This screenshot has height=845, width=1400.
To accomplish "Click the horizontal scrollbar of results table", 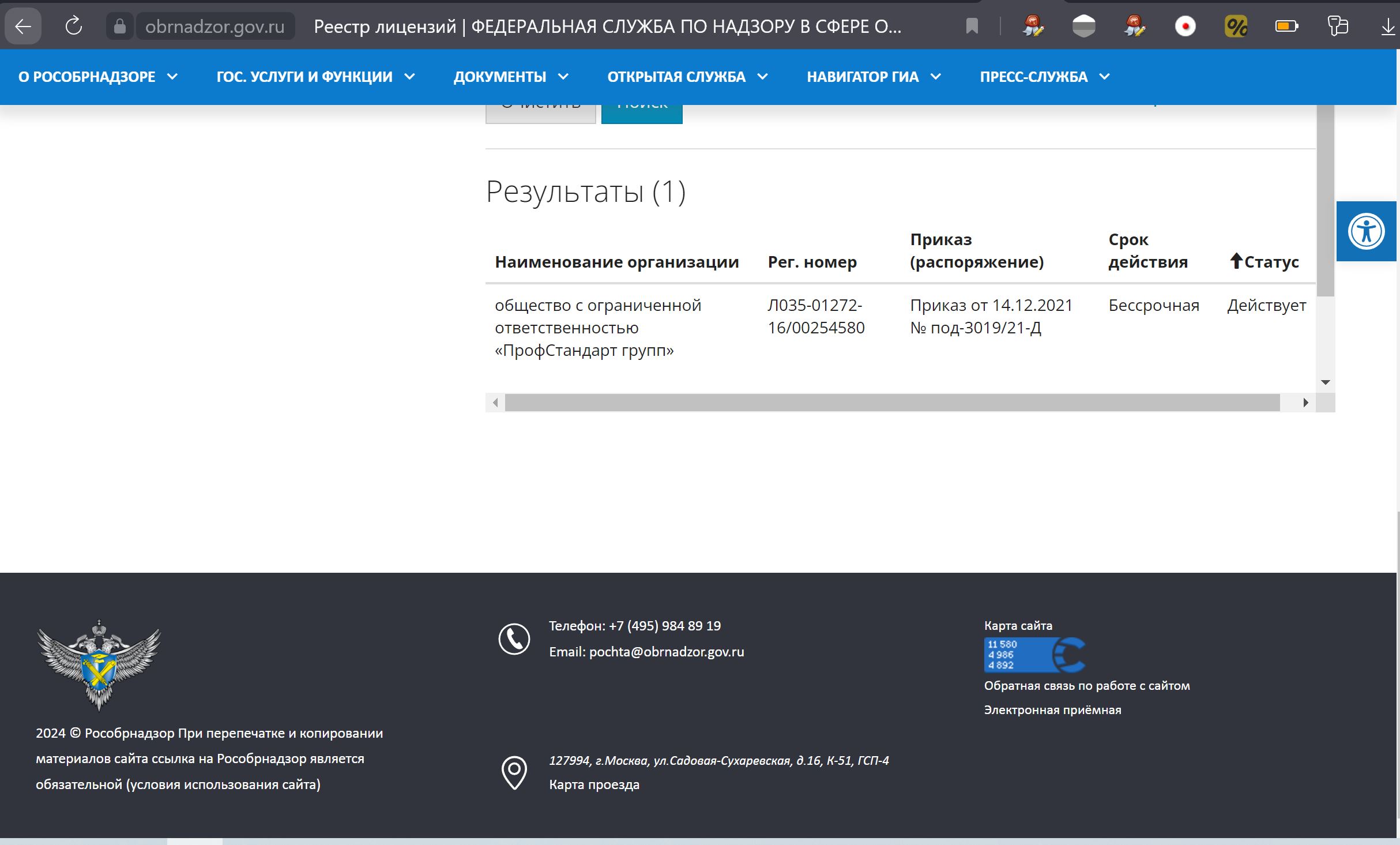I will pyautogui.click(x=891, y=403).
